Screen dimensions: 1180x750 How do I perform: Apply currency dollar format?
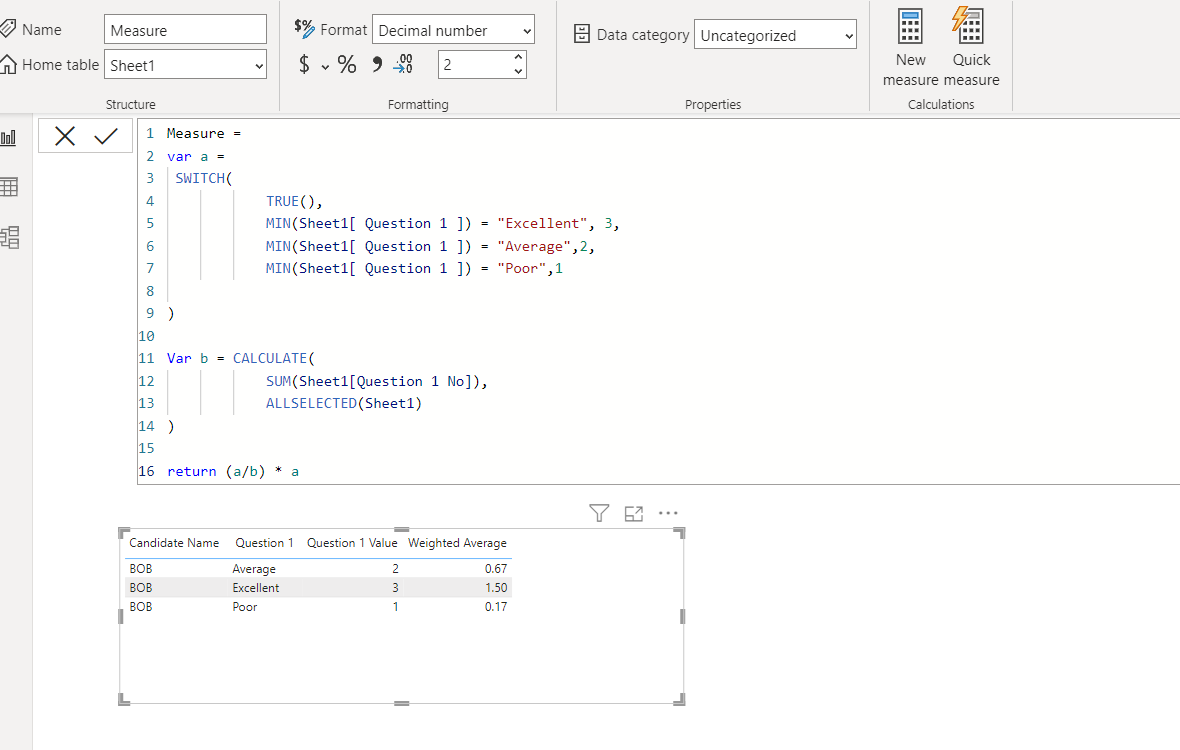[304, 65]
